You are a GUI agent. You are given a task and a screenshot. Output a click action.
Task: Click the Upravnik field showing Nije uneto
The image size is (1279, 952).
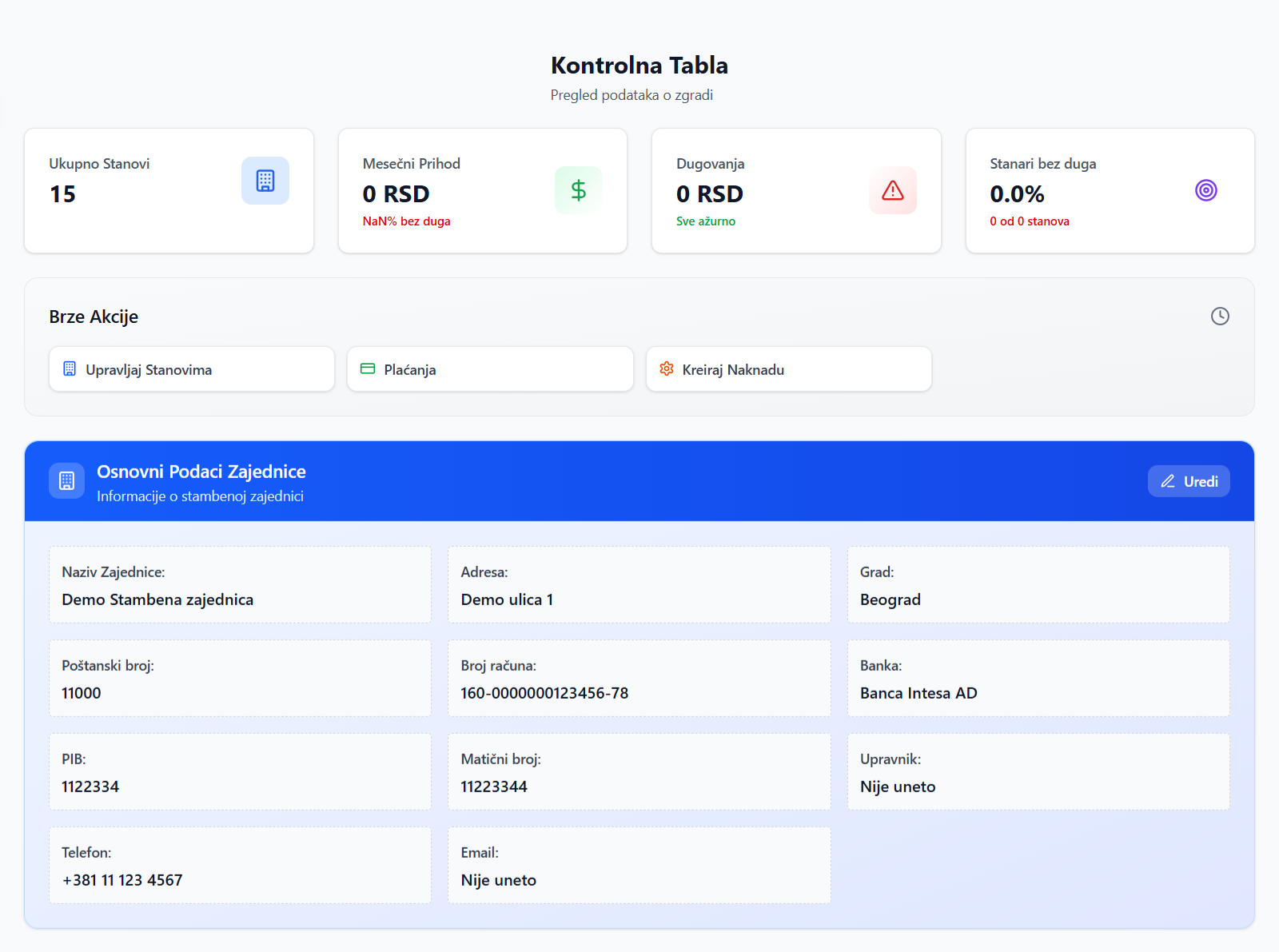1038,772
